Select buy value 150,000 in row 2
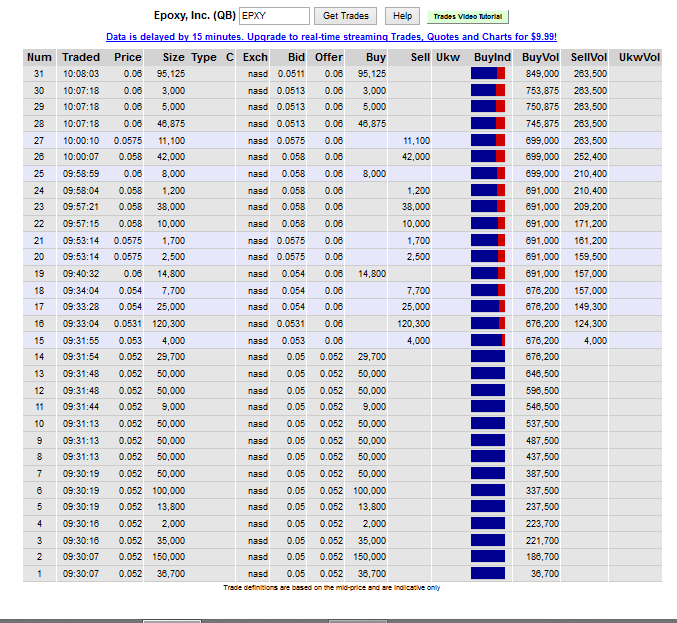This screenshot has height=623, width=677. click(370, 557)
